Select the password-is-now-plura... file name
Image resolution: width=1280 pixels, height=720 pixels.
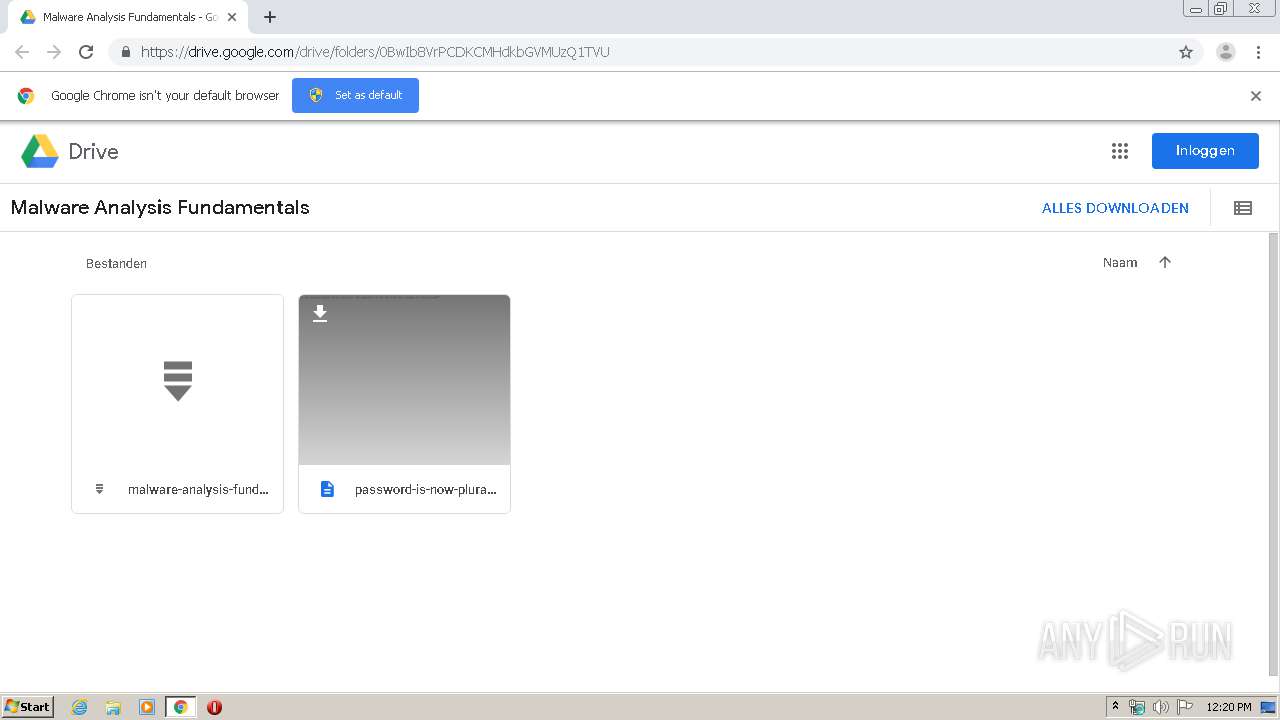pyautogui.click(x=426, y=489)
